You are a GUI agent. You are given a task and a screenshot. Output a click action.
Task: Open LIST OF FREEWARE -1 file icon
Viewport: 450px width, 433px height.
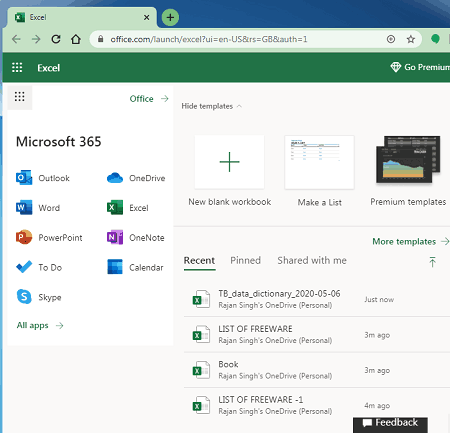pos(201,405)
